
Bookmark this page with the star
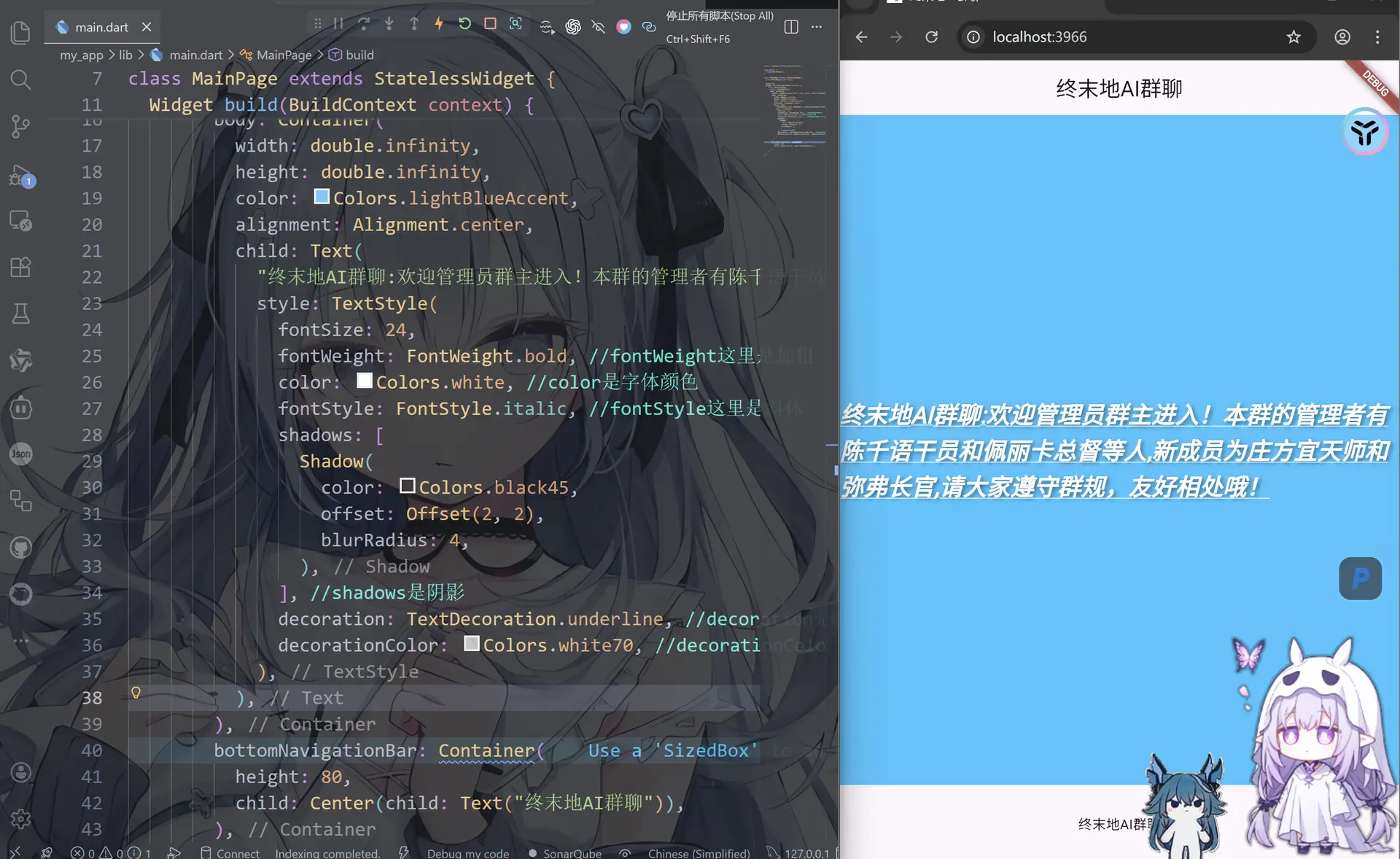1294,37
